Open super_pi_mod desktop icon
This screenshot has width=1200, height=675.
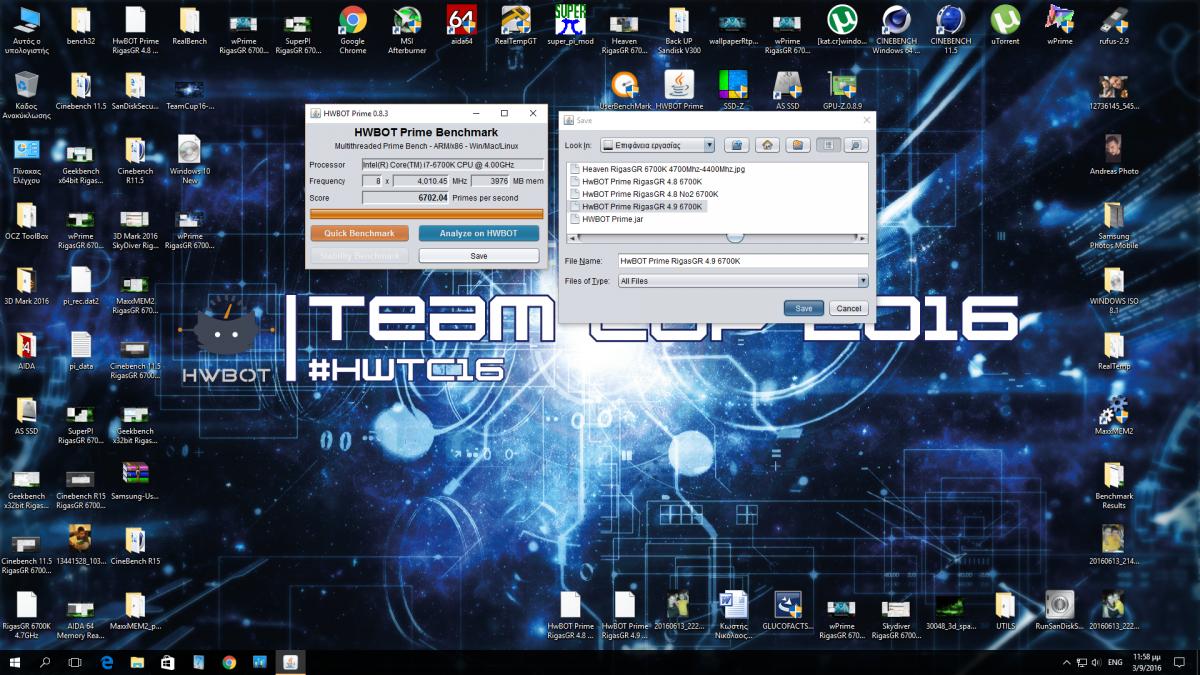coord(570,25)
